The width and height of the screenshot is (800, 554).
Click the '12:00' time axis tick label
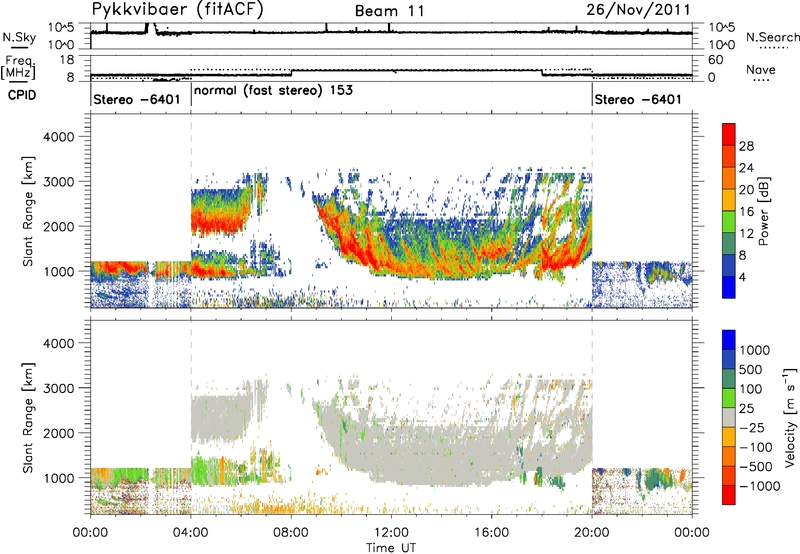(391, 533)
